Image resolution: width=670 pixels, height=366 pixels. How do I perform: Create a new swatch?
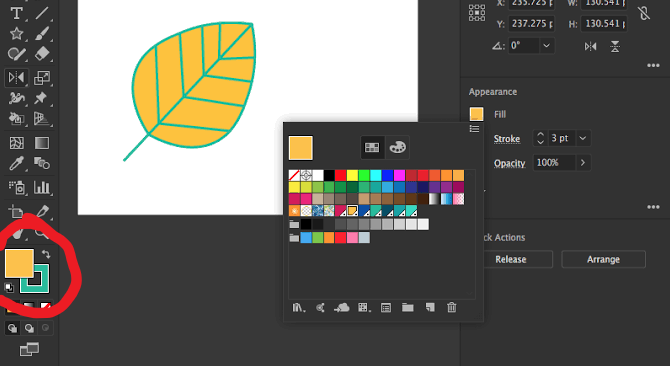coord(430,307)
